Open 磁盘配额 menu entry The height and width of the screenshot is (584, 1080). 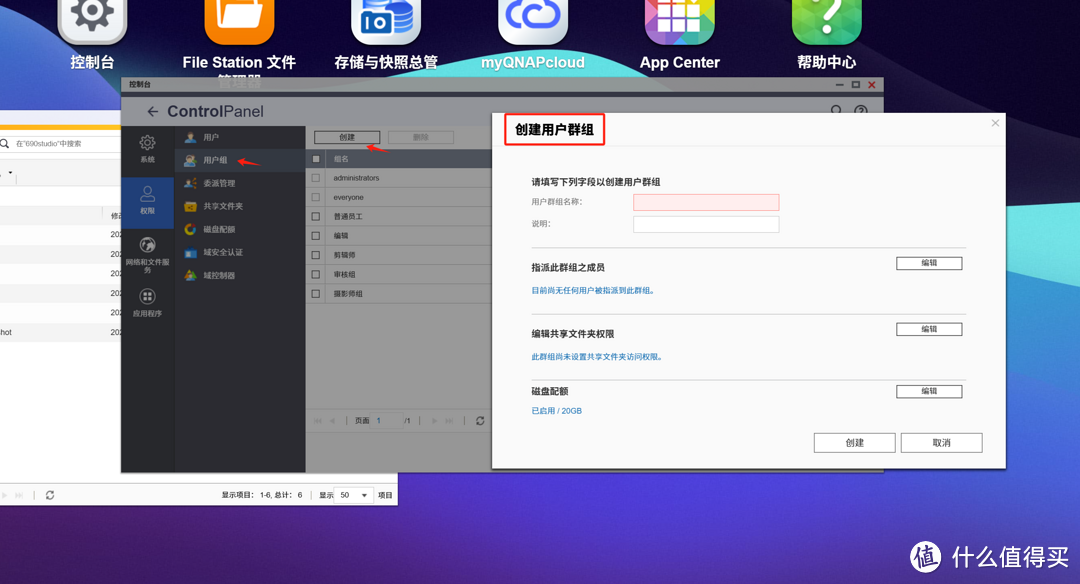(219, 229)
